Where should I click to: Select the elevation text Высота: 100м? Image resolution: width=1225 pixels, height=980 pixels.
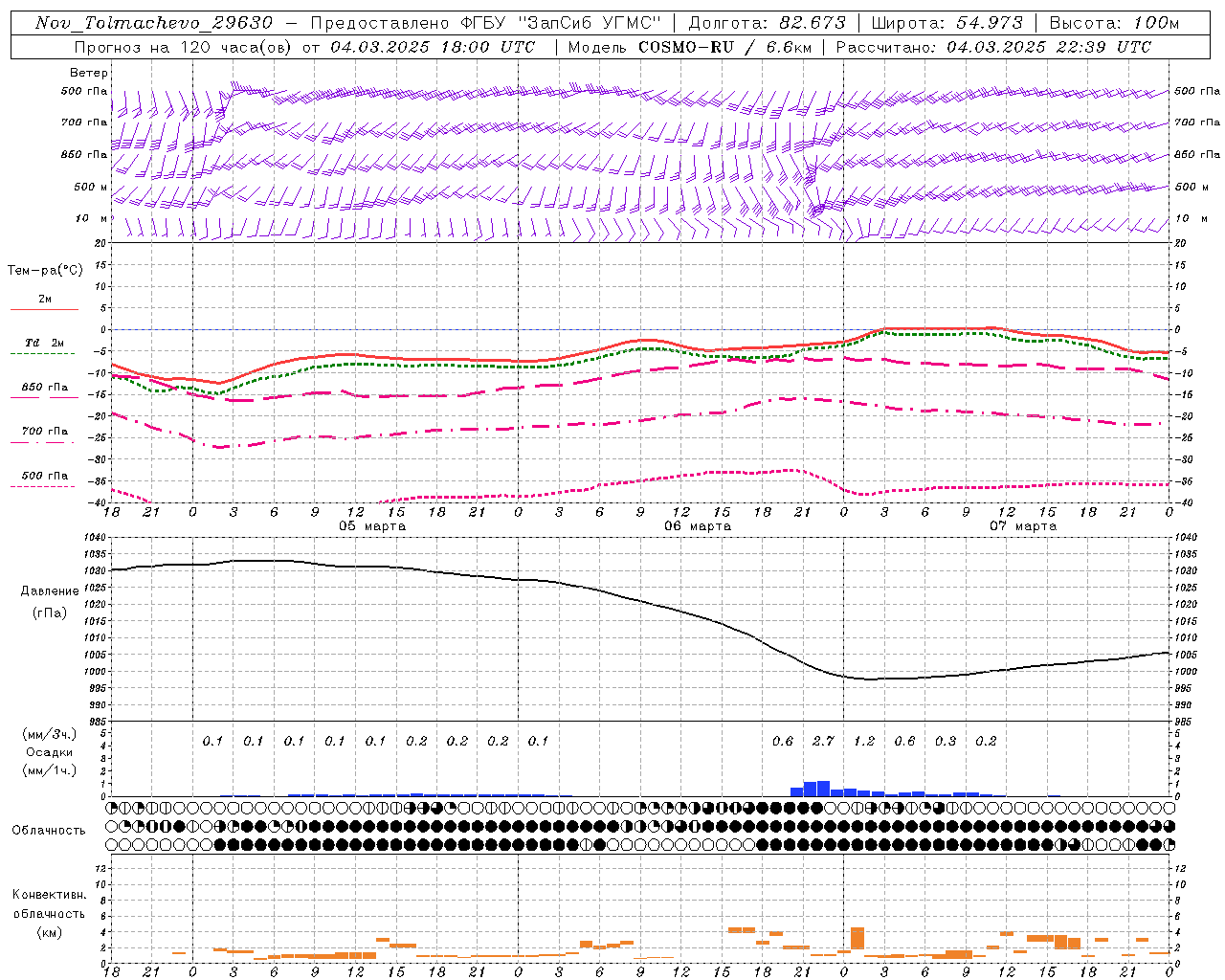[1114, 23]
